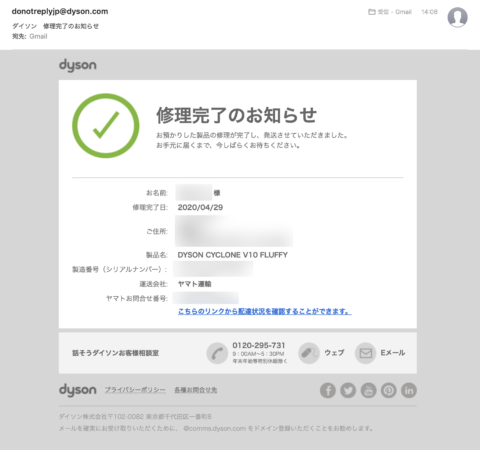Click the 受信 - Gmail mailbox label
The image size is (480, 450).
pyautogui.click(x=394, y=12)
